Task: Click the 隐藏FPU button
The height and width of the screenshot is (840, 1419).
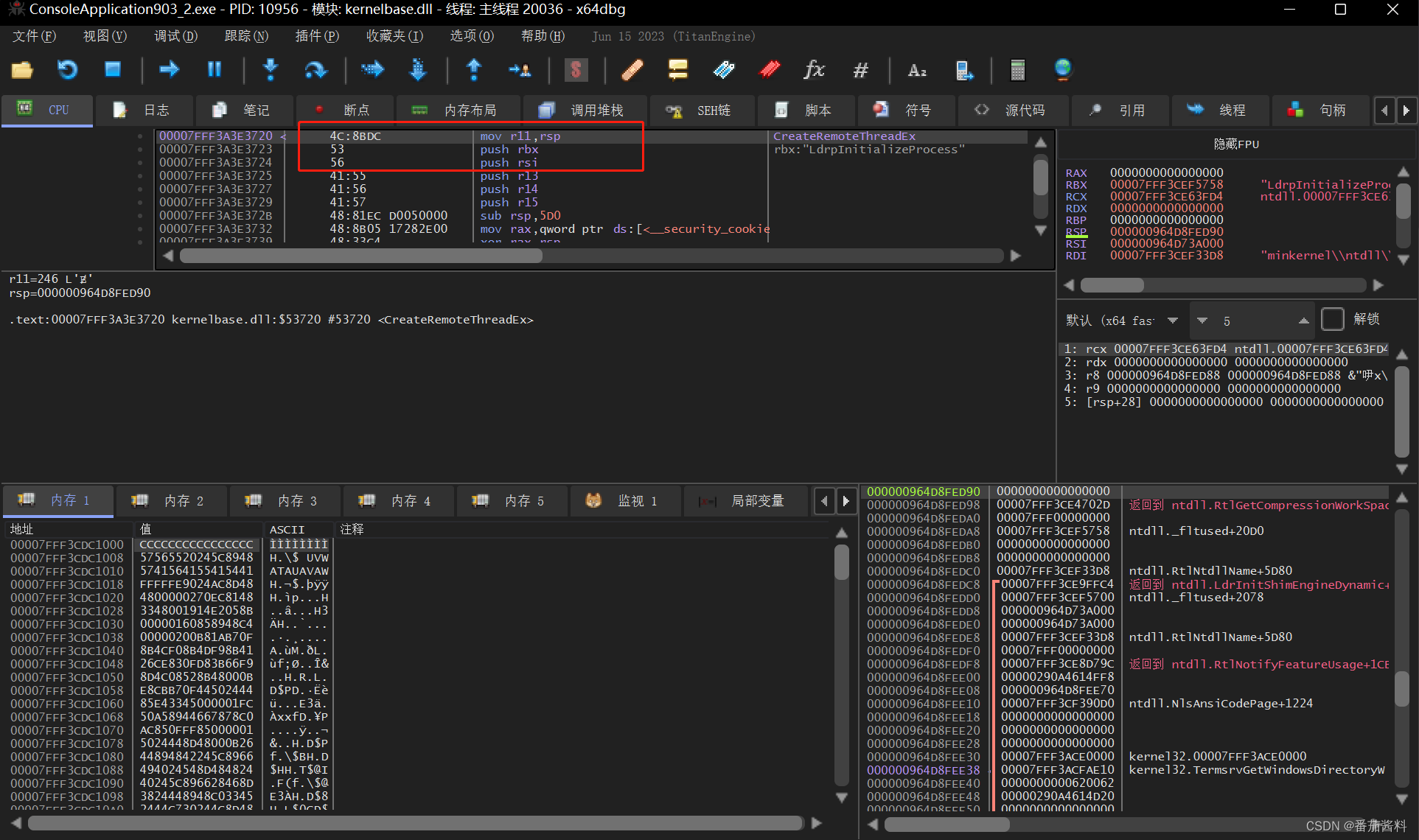Action: [x=1236, y=144]
